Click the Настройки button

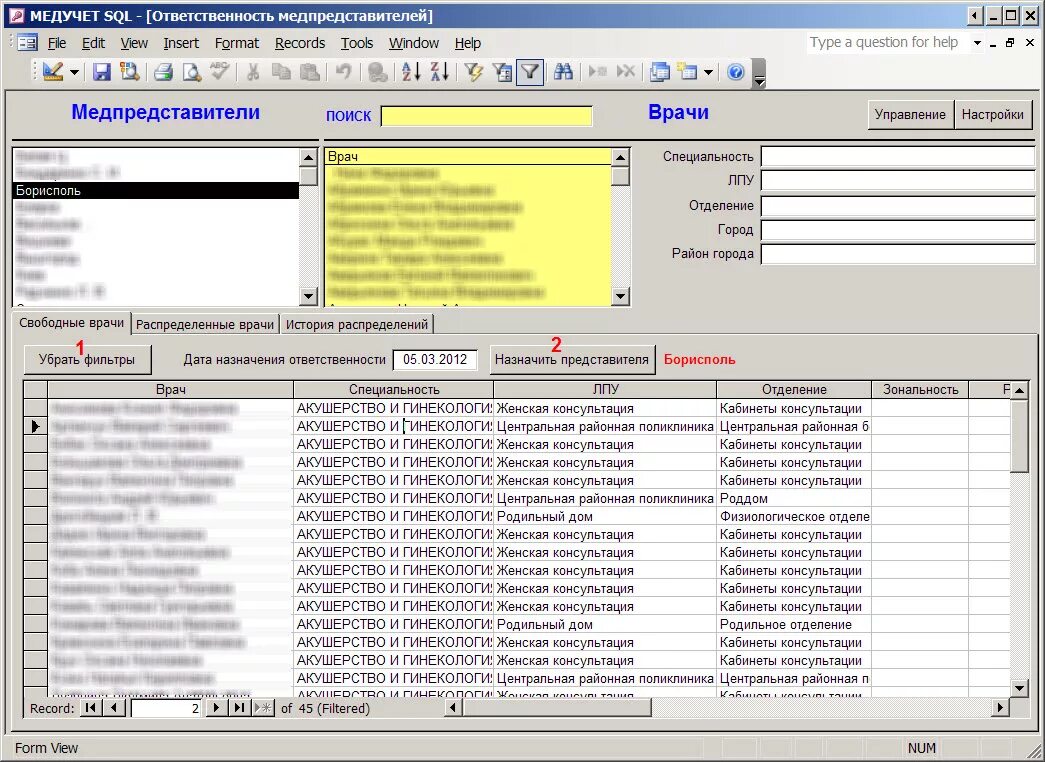tap(993, 115)
